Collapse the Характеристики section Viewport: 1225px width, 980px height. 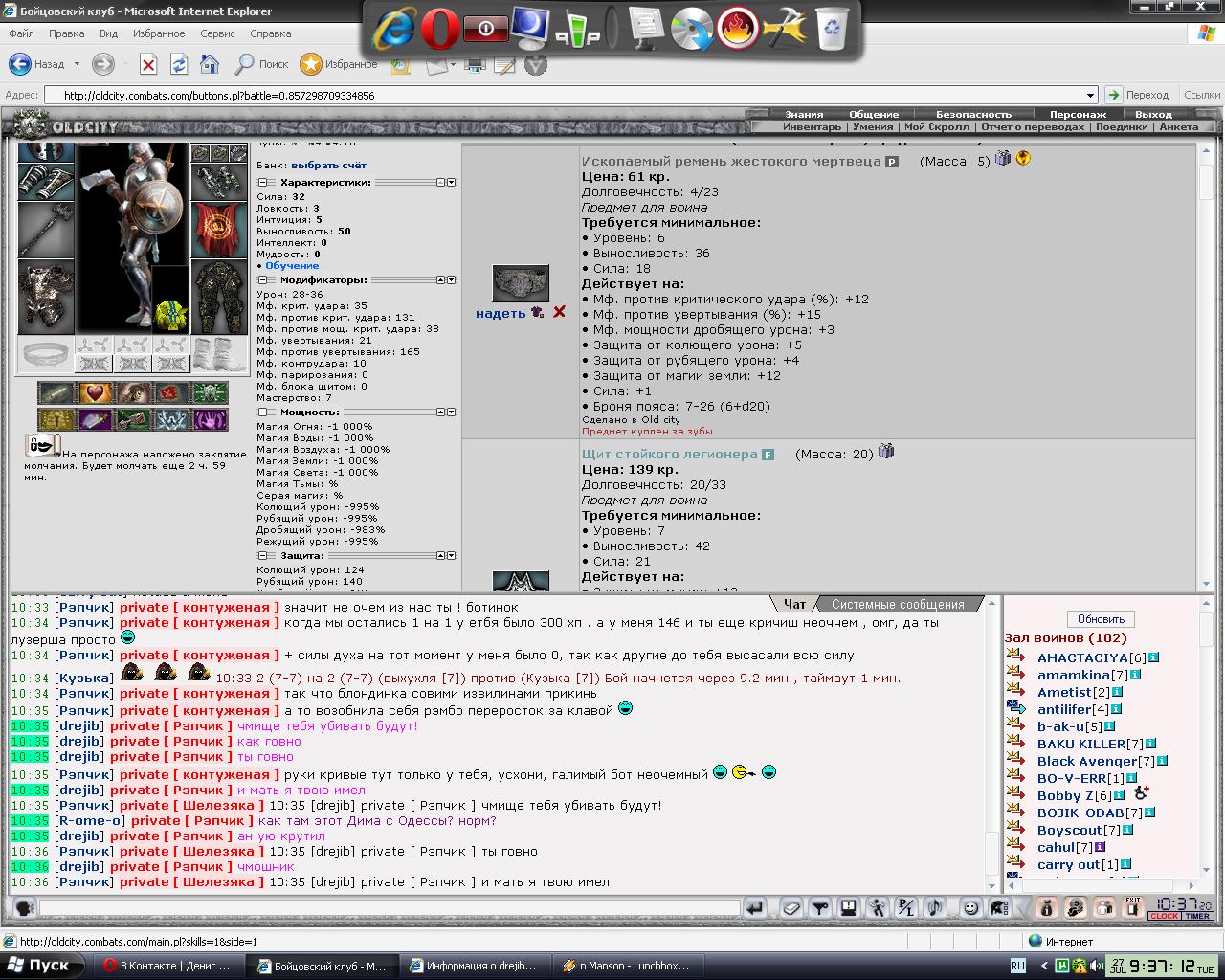coord(261,182)
